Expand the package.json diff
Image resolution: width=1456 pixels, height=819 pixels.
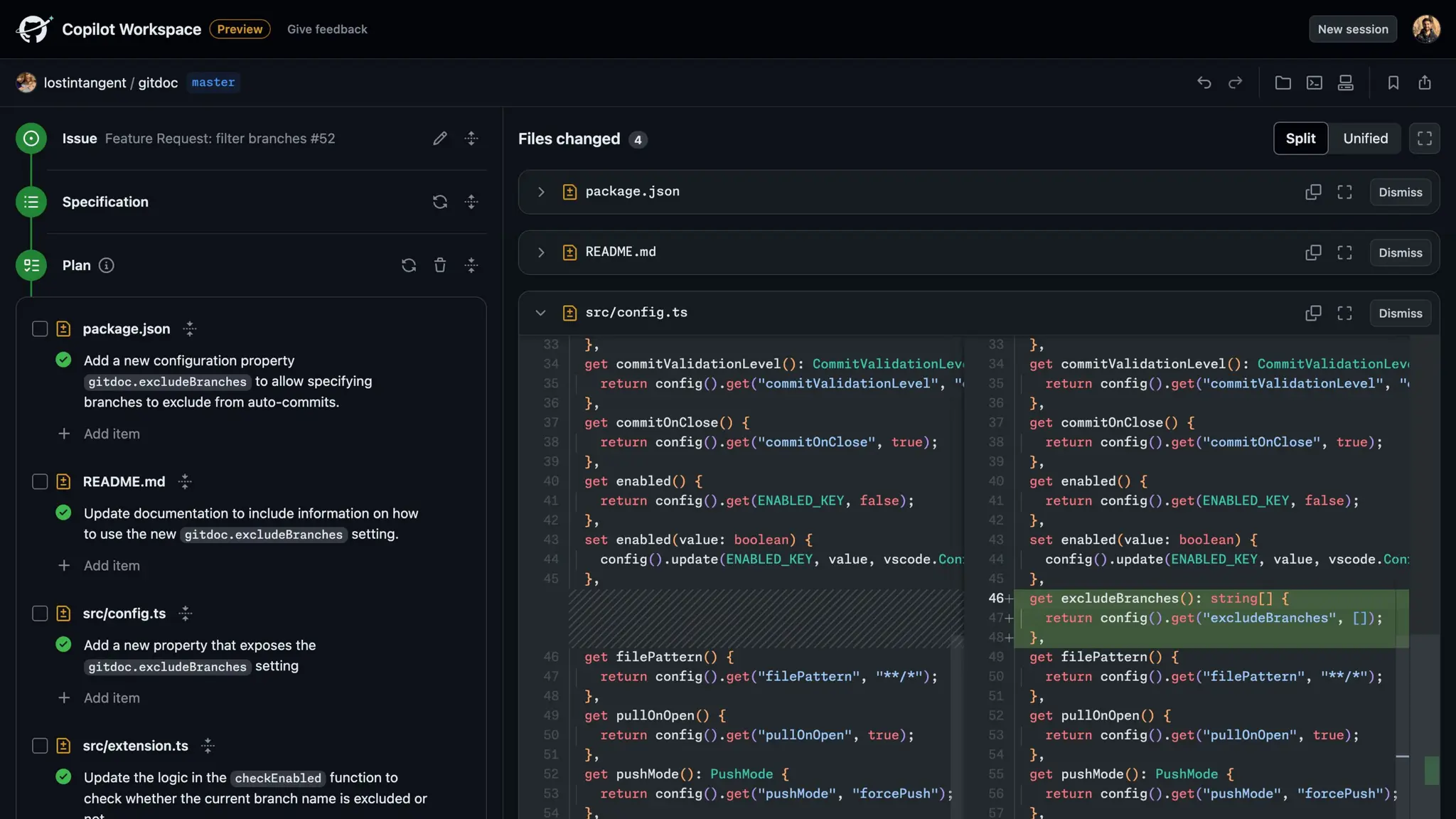(x=541, y=192)
